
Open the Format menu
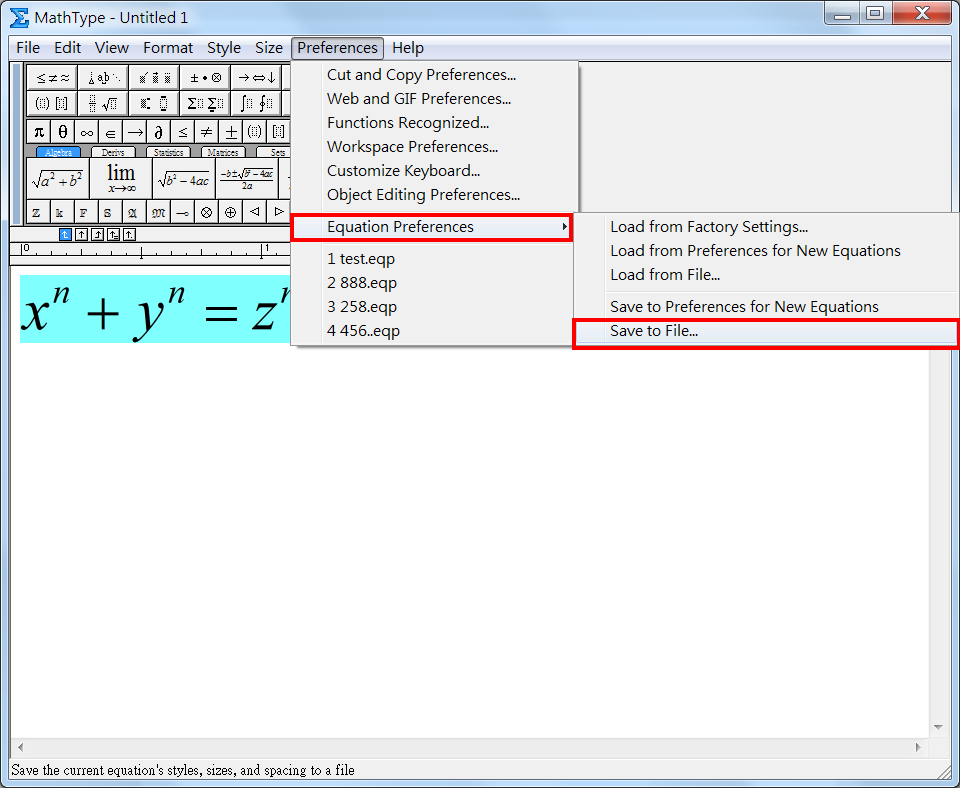tap(168, 48)
